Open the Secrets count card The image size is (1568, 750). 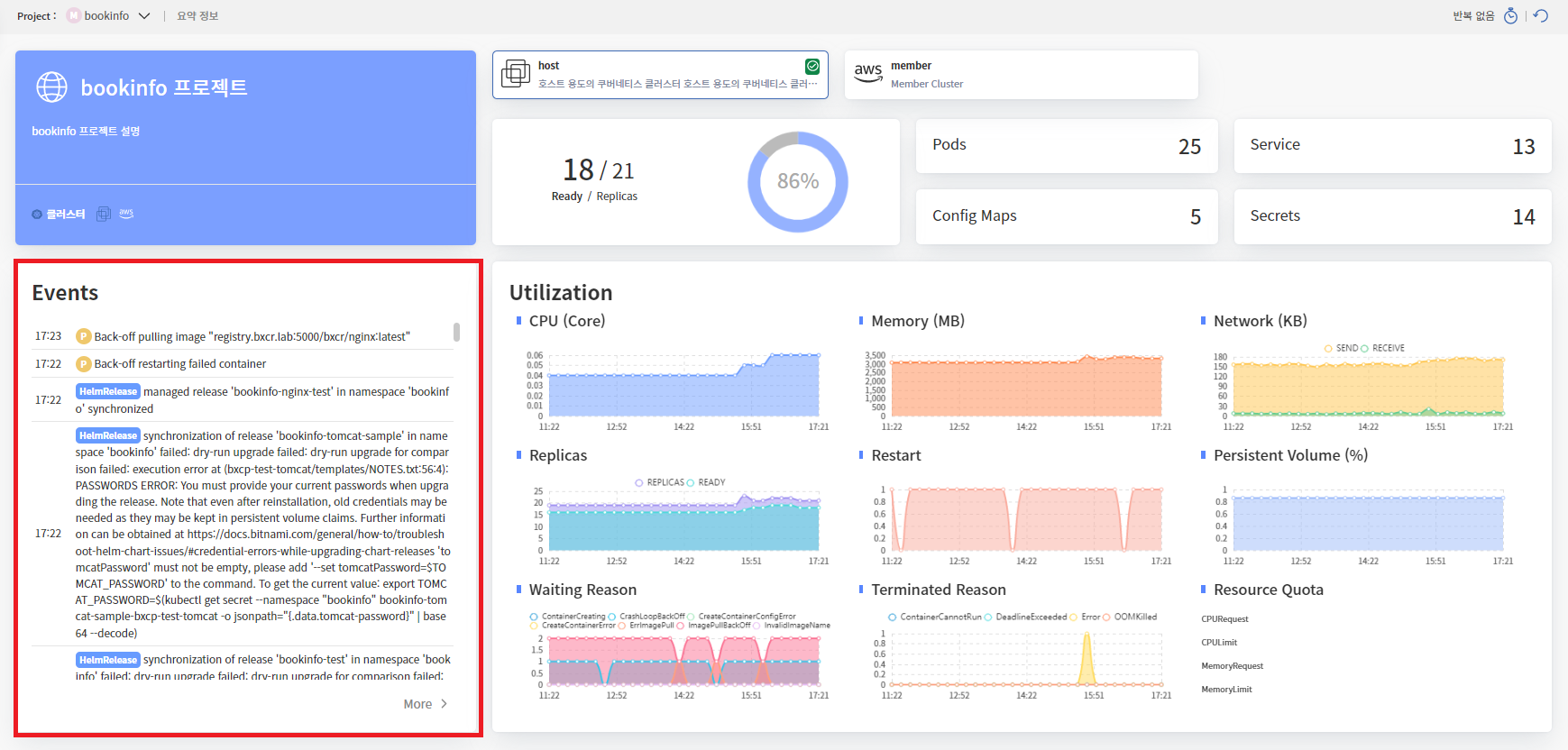click(x=1392, y=216)
